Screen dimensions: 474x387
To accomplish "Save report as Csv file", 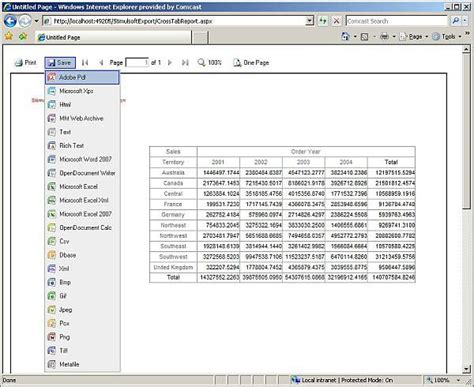I will pos(82,241).
